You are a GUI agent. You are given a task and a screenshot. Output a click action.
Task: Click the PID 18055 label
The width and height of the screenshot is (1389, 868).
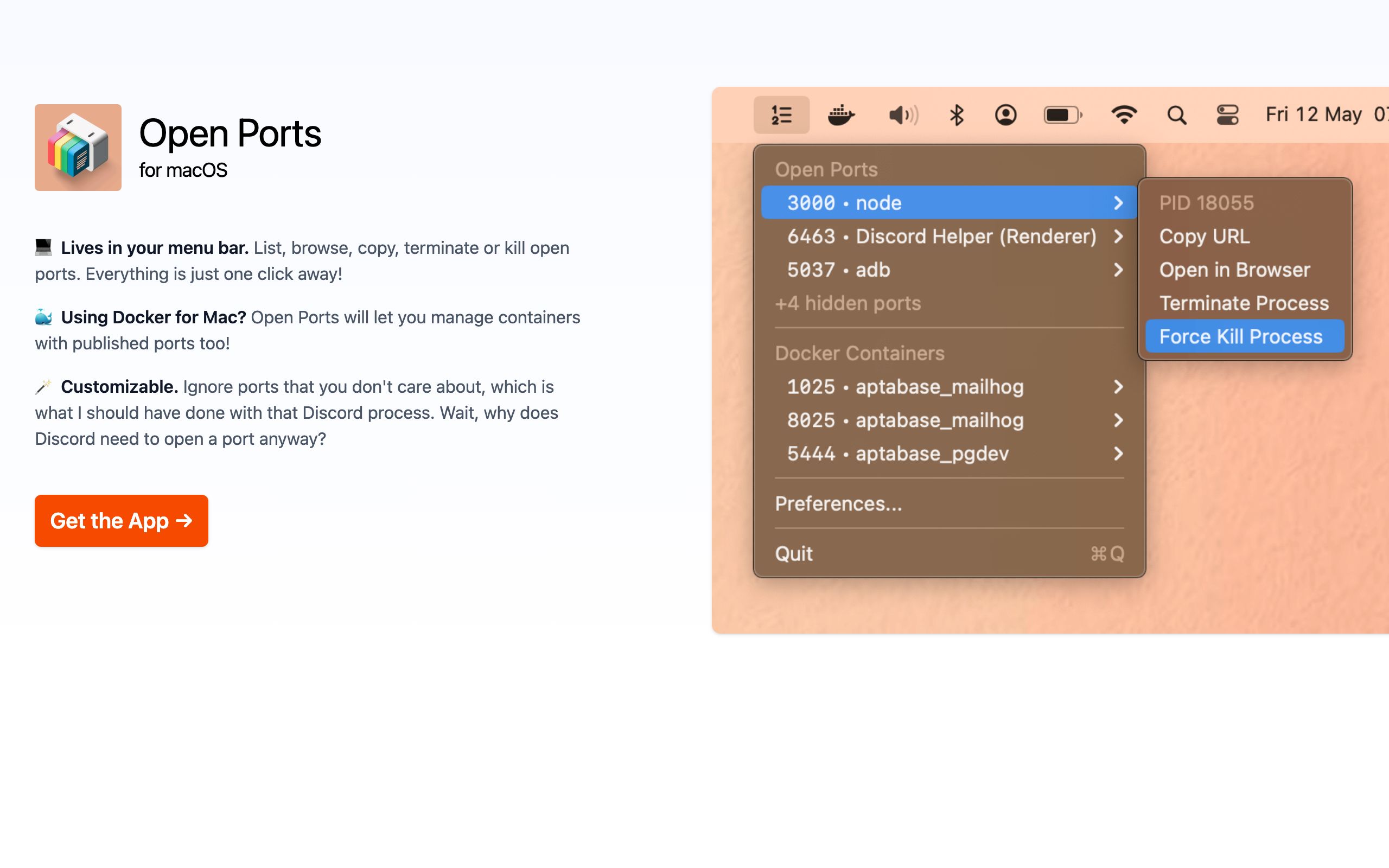tap(1206, 203)
